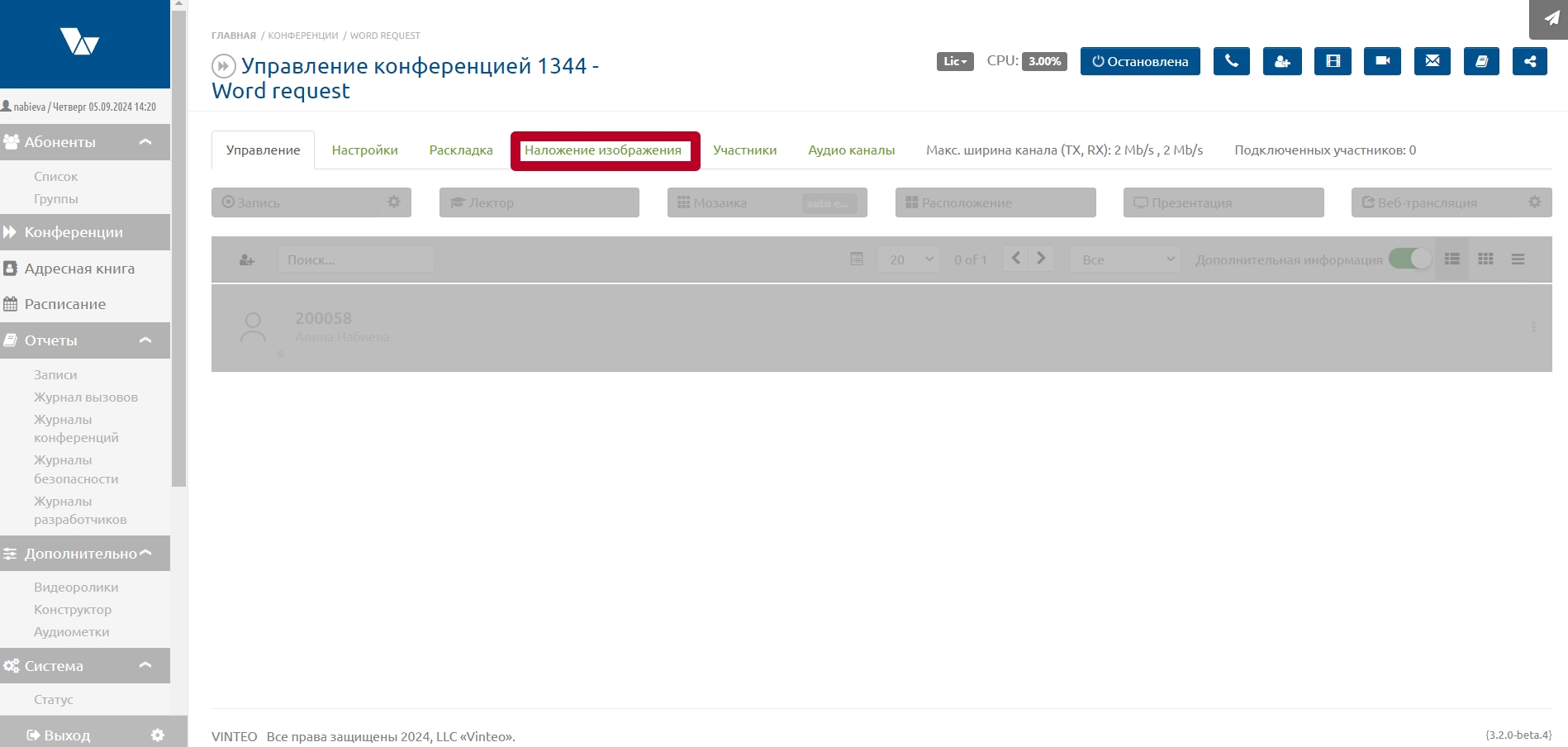The height and width of the screenshot is (747, 1568).
Task: Switch to grid view icon
Action: (1485, 259)
